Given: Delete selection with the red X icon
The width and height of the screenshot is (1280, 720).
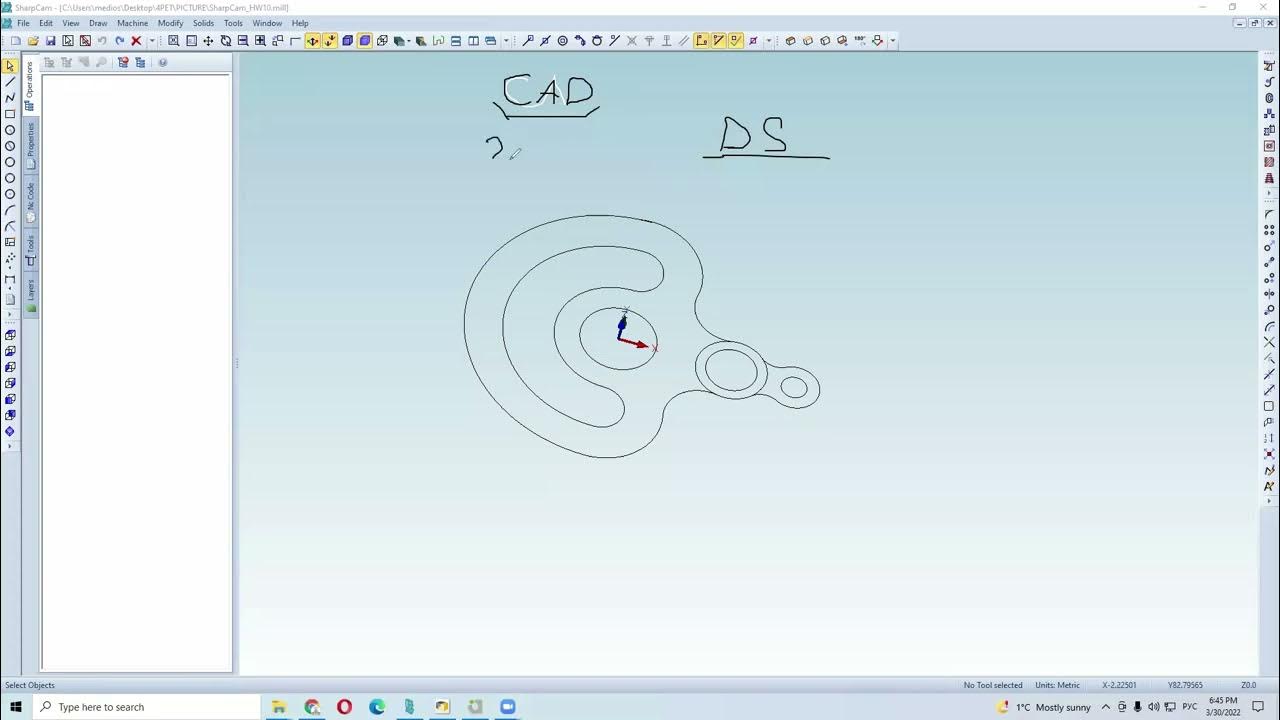Looking at the screenshot, I should (x=136, y=41).
